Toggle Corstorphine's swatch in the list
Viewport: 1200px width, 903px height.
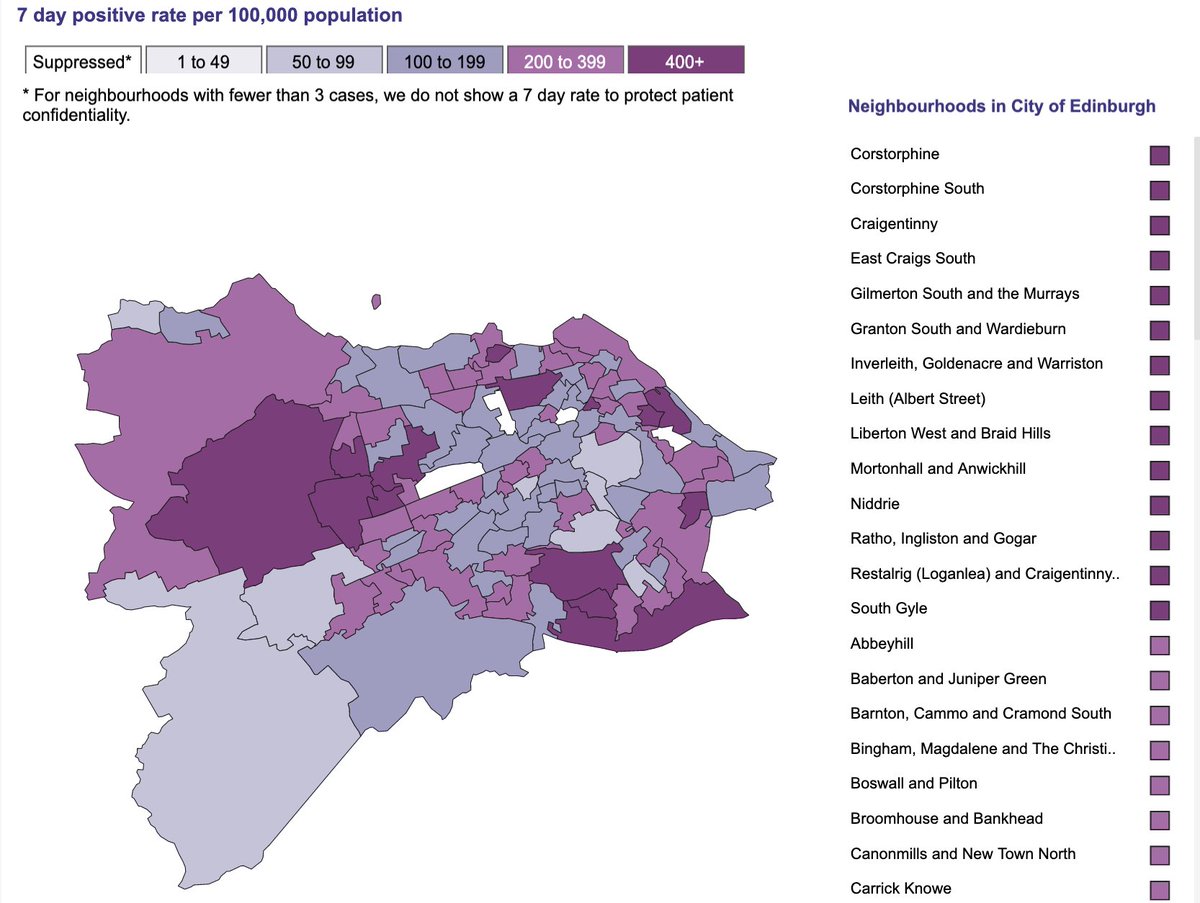click(1159, 155)
